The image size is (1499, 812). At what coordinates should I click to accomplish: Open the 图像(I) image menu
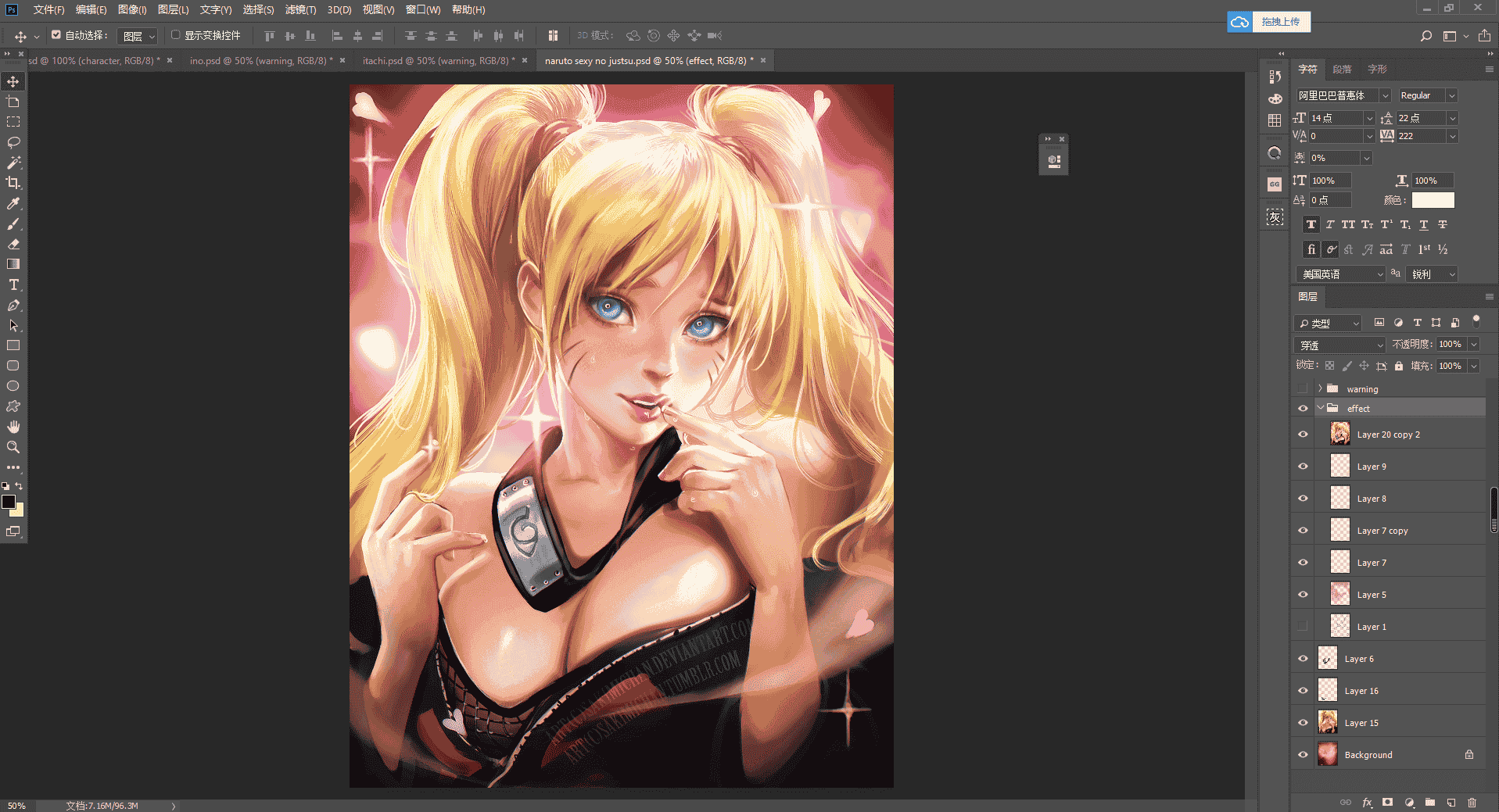pos(132,9)
